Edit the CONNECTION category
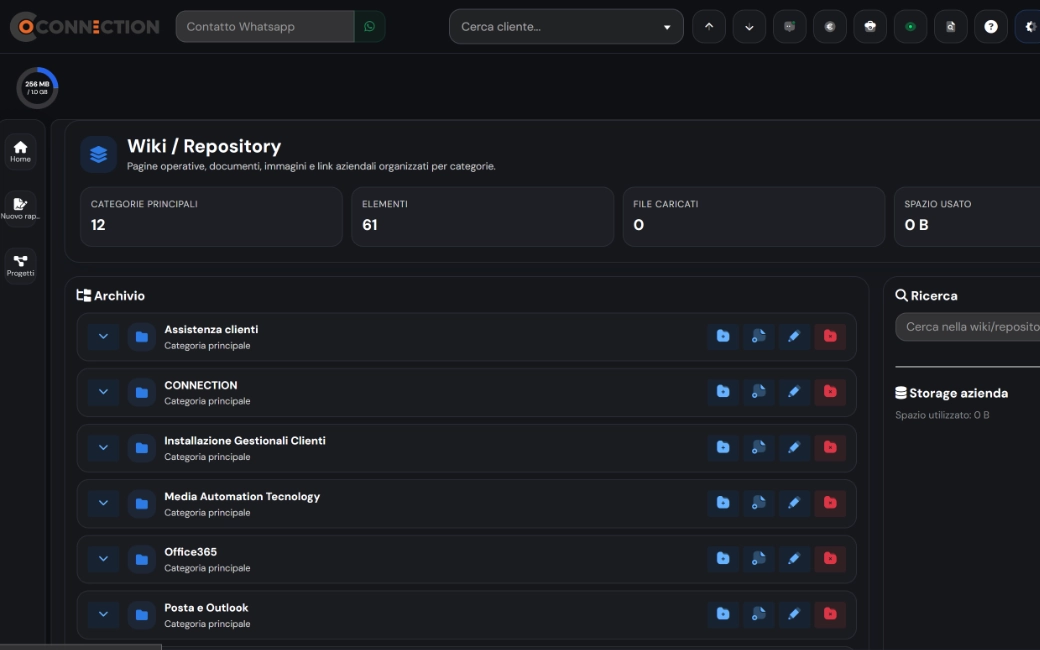The image size is (1040, 650). (x=794, y=392)
